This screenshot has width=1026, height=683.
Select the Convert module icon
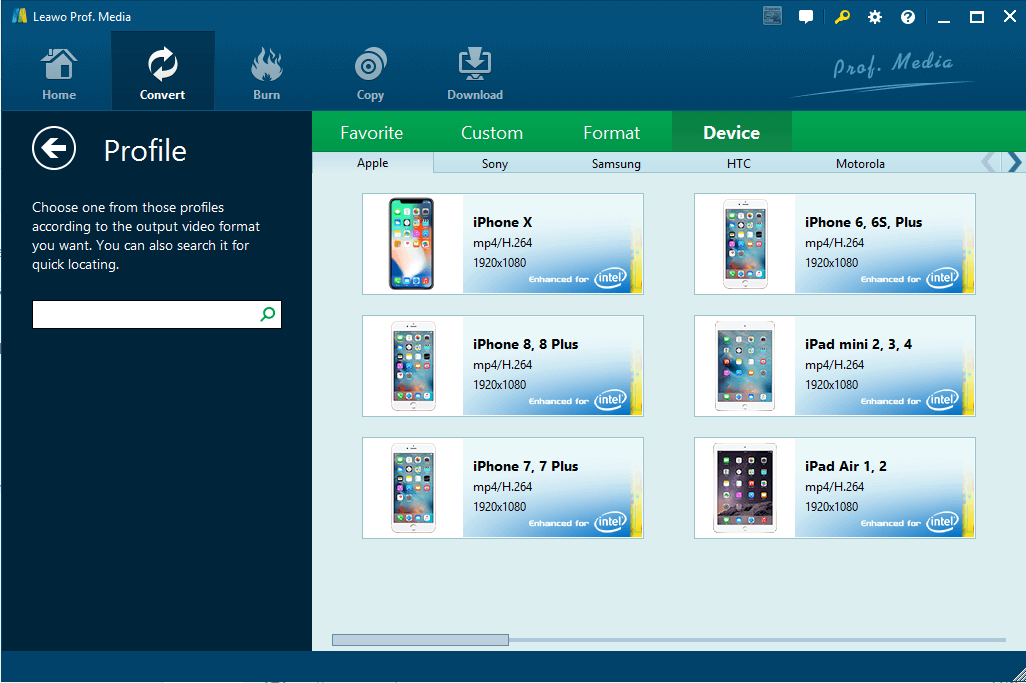click(162, 65)
